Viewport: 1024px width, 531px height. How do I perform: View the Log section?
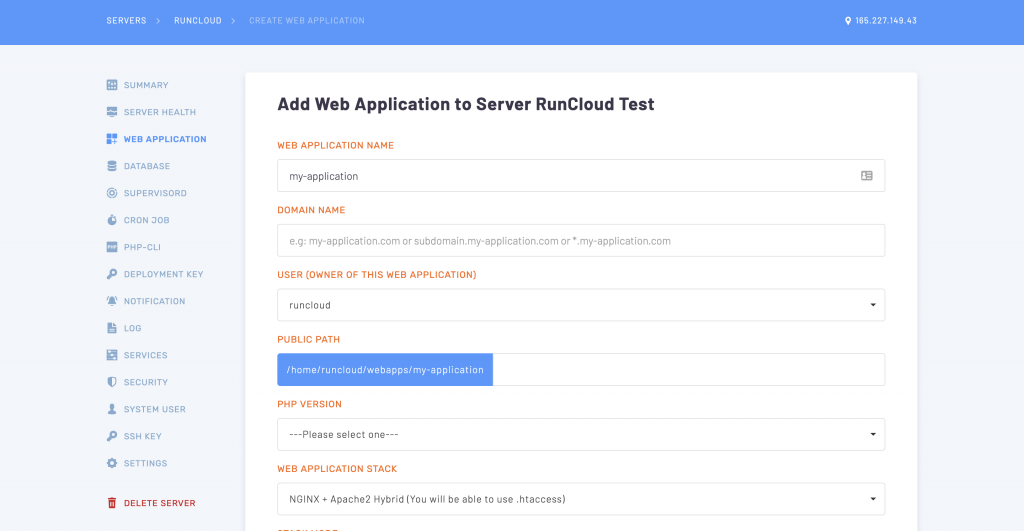[x=133, y=328]
